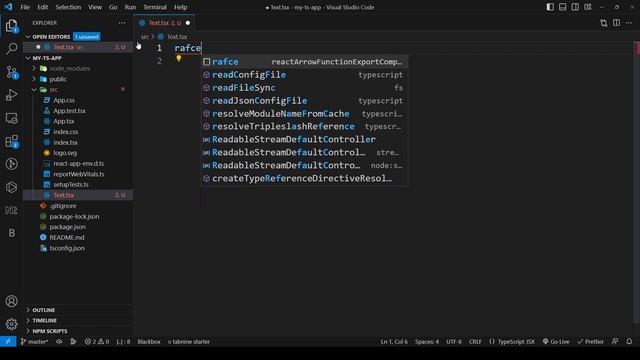Viewport: 640px width, 360px height.
Task: Open the Explorer view in activity bar
Action: tap(11, 26)
